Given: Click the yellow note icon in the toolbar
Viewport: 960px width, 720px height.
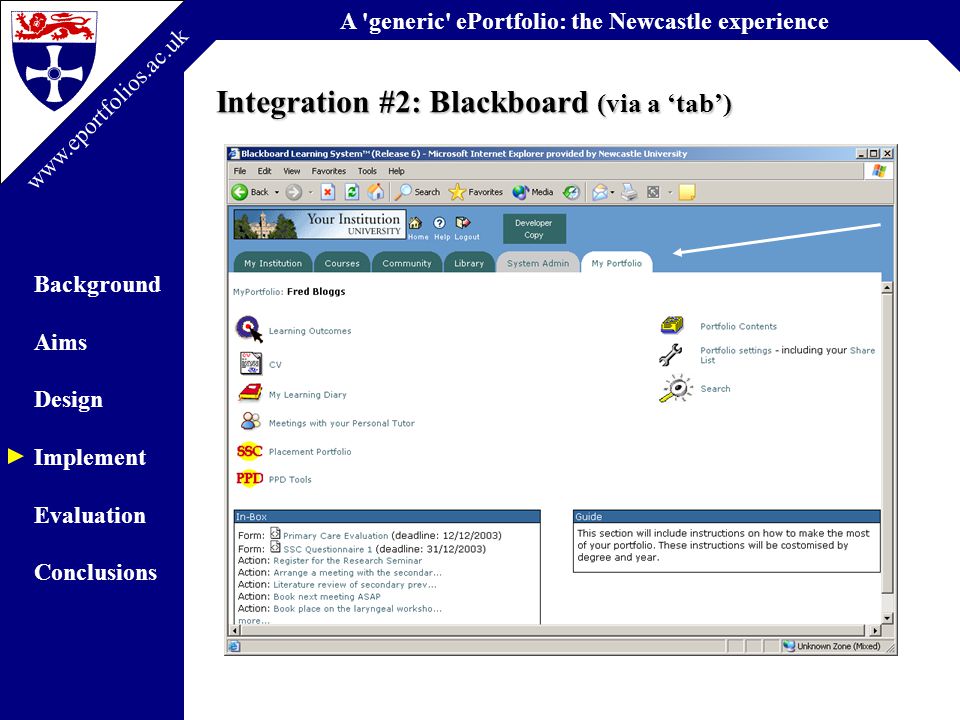Looking at the screenshot, I should [687, 192].
